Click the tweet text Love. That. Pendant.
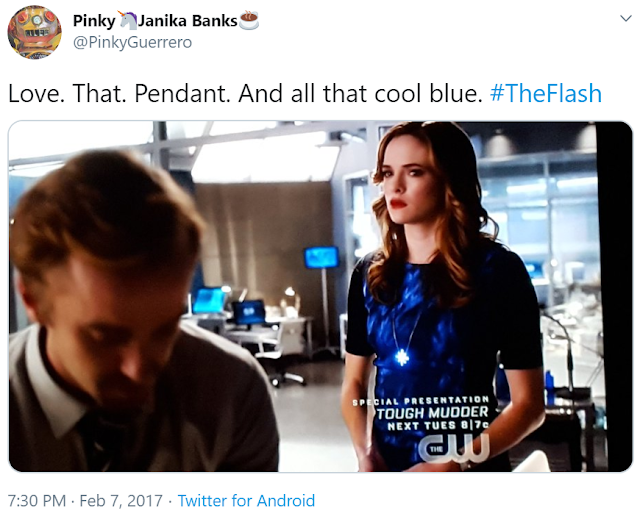 point(120,93)
